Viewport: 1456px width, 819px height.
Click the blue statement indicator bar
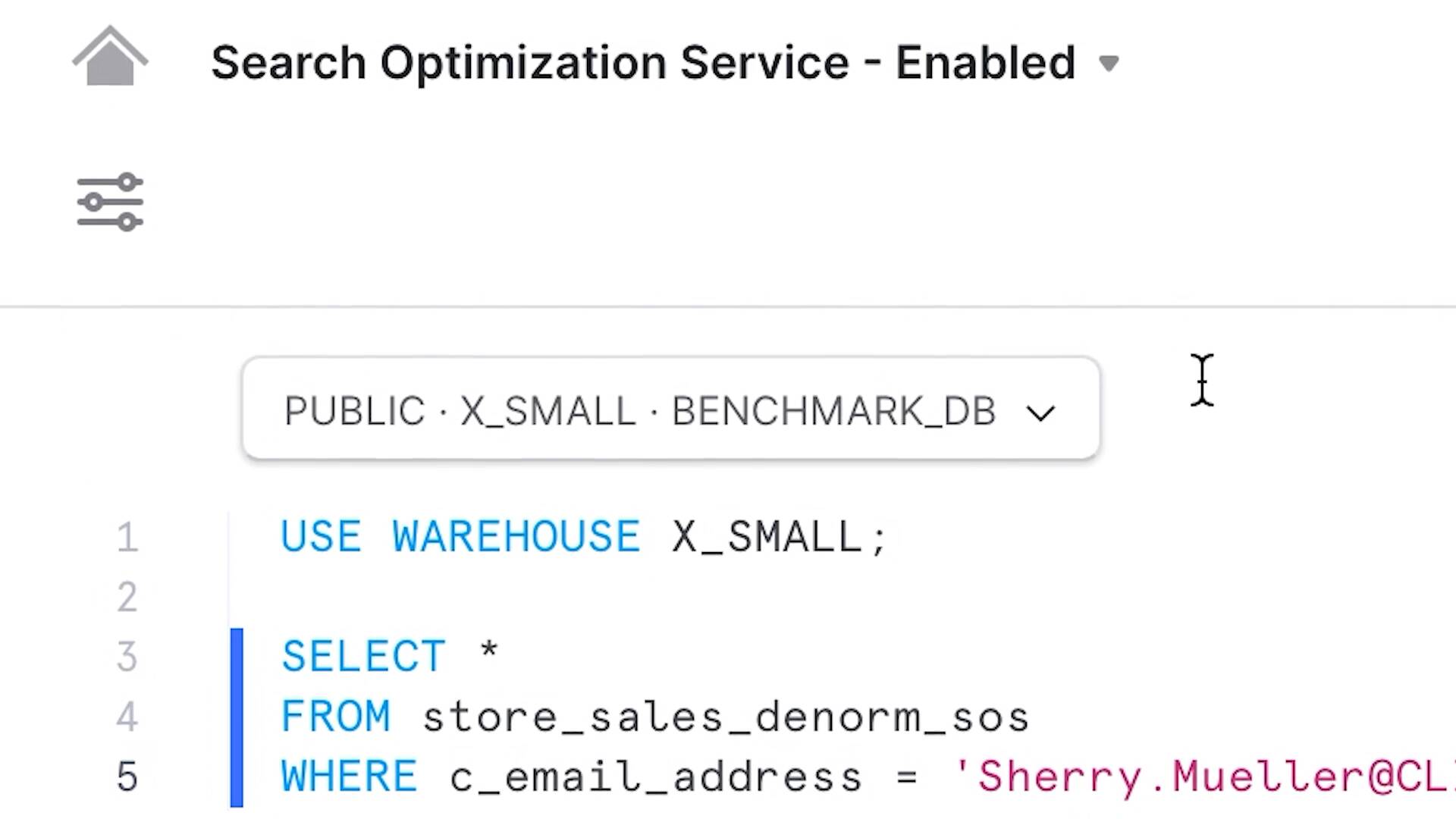[x=237, y=717]
